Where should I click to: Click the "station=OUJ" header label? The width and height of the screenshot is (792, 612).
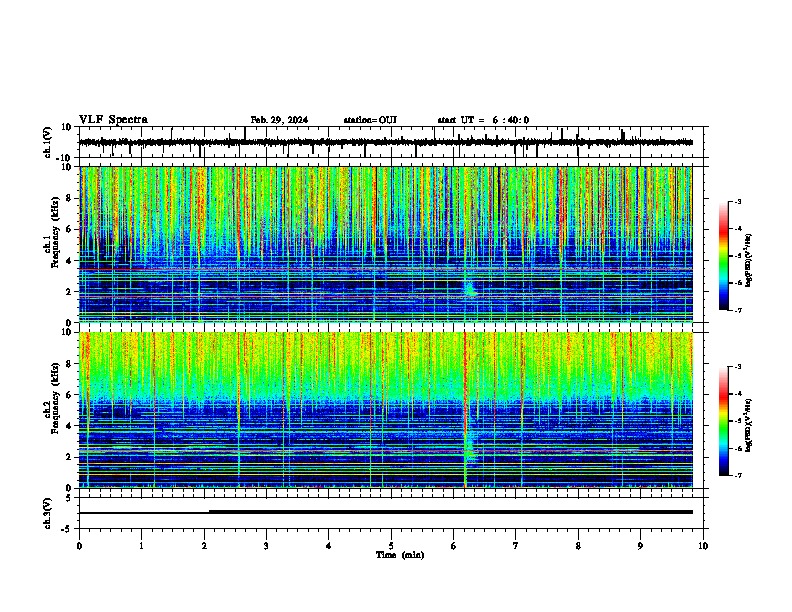(370, 120)
